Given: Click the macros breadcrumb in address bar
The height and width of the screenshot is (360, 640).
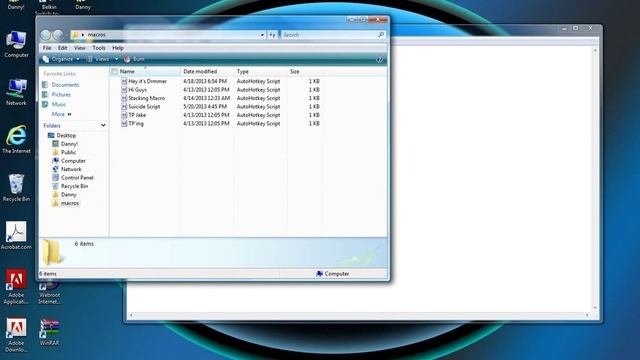Looking at the screenshot, I should pos(96,35).
